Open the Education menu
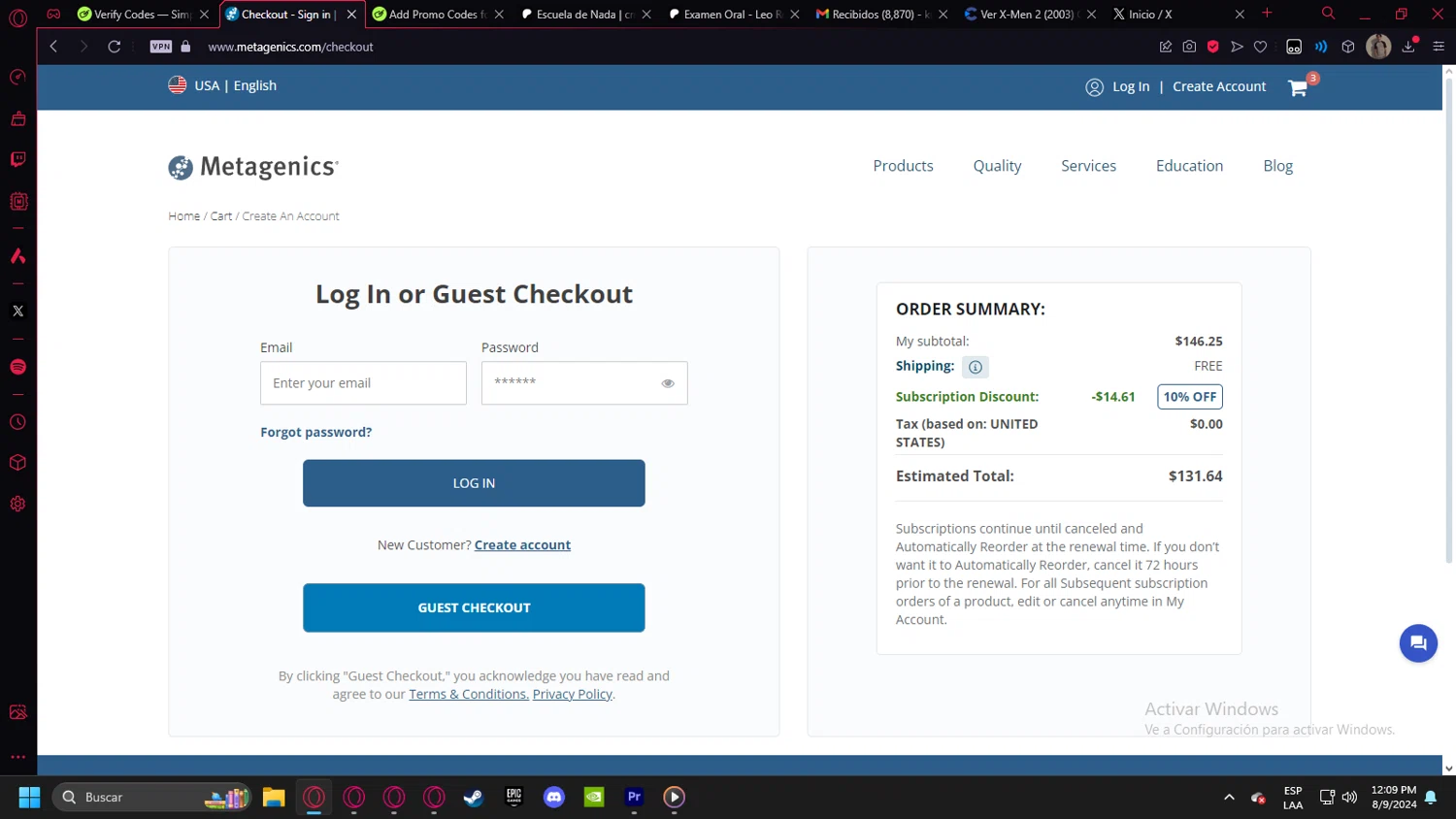The image size is (1456, 819). coord(1189,166)
